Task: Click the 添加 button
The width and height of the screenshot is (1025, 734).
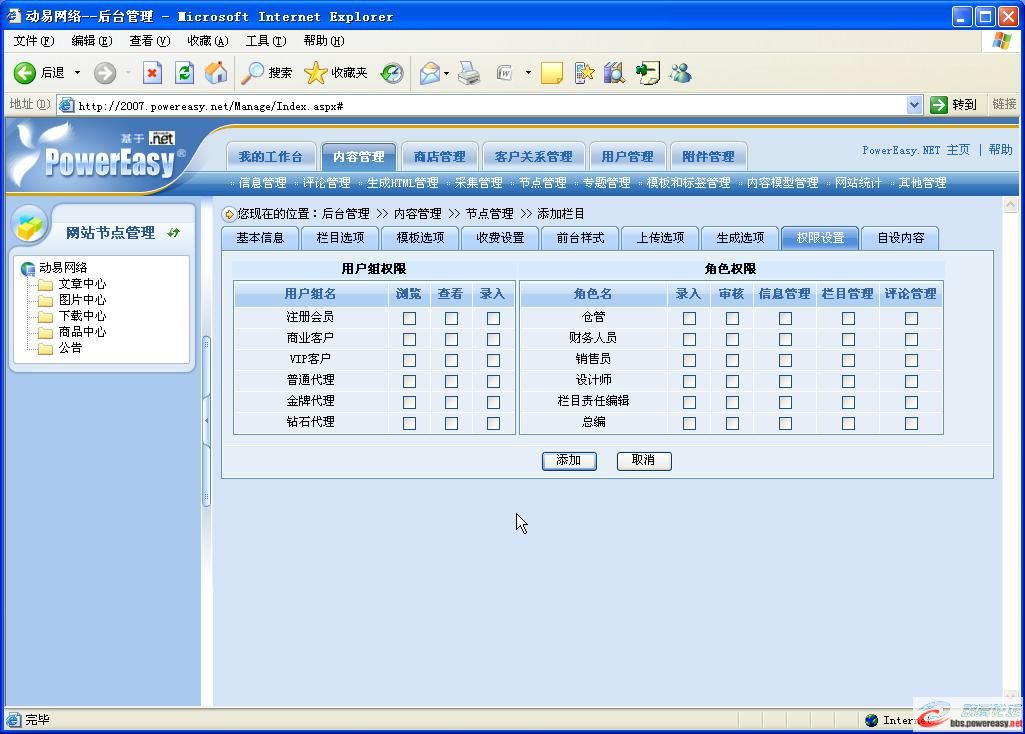Action: [568, 461]
